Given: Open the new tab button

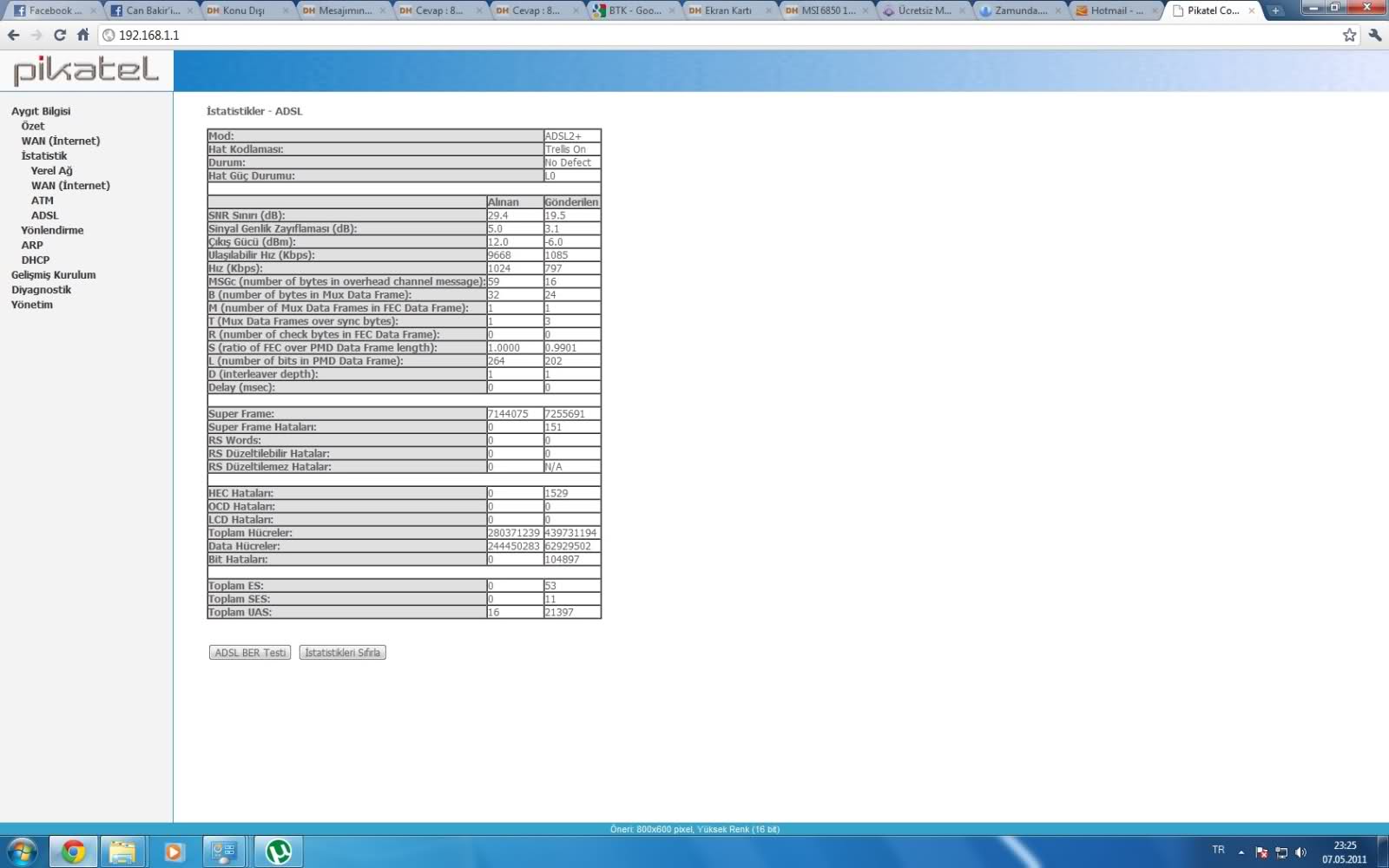Looking at the screenshot, I should [1274, 11].
